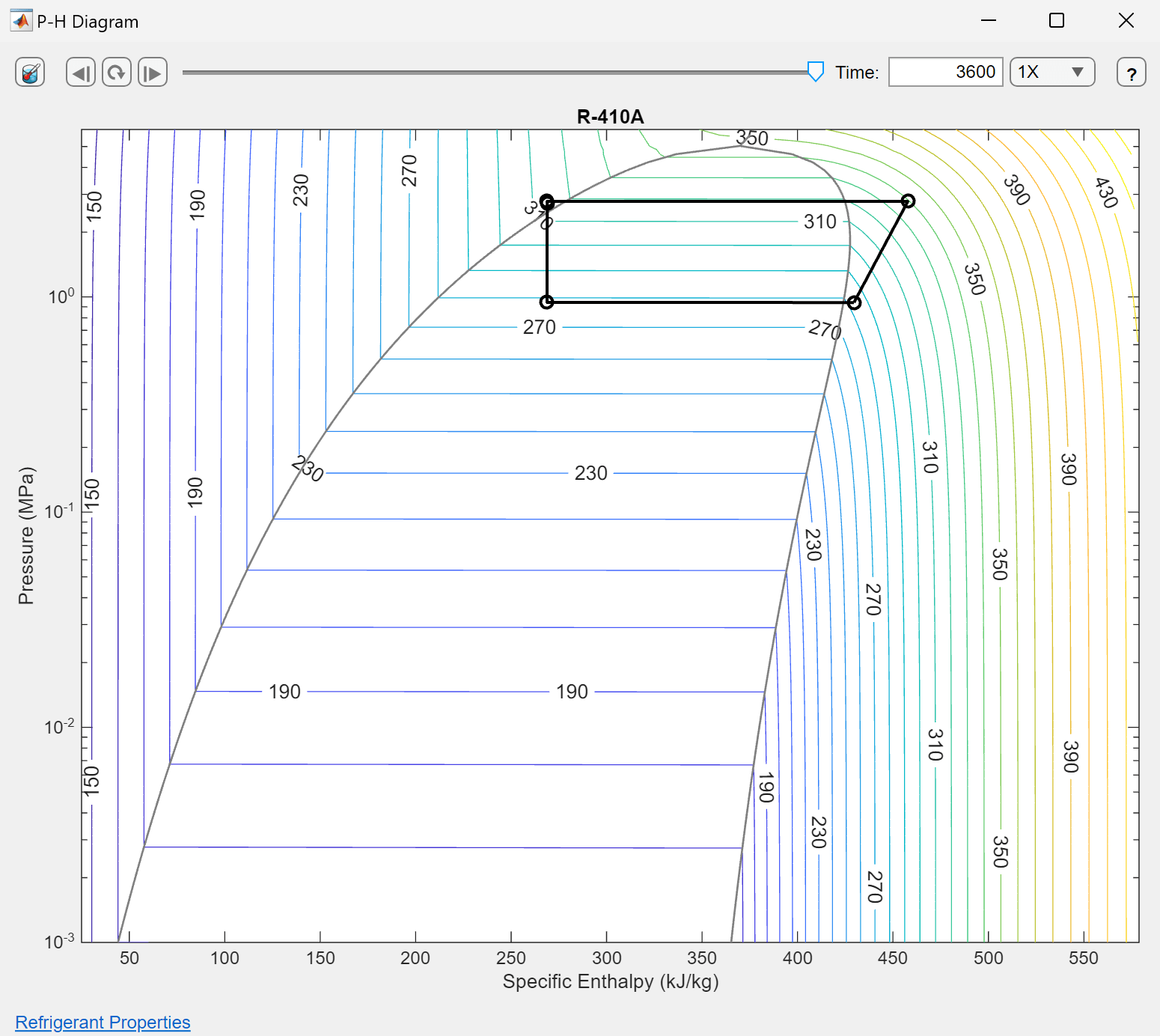Click the circular-arrow replay button

(x=117, y=73)
